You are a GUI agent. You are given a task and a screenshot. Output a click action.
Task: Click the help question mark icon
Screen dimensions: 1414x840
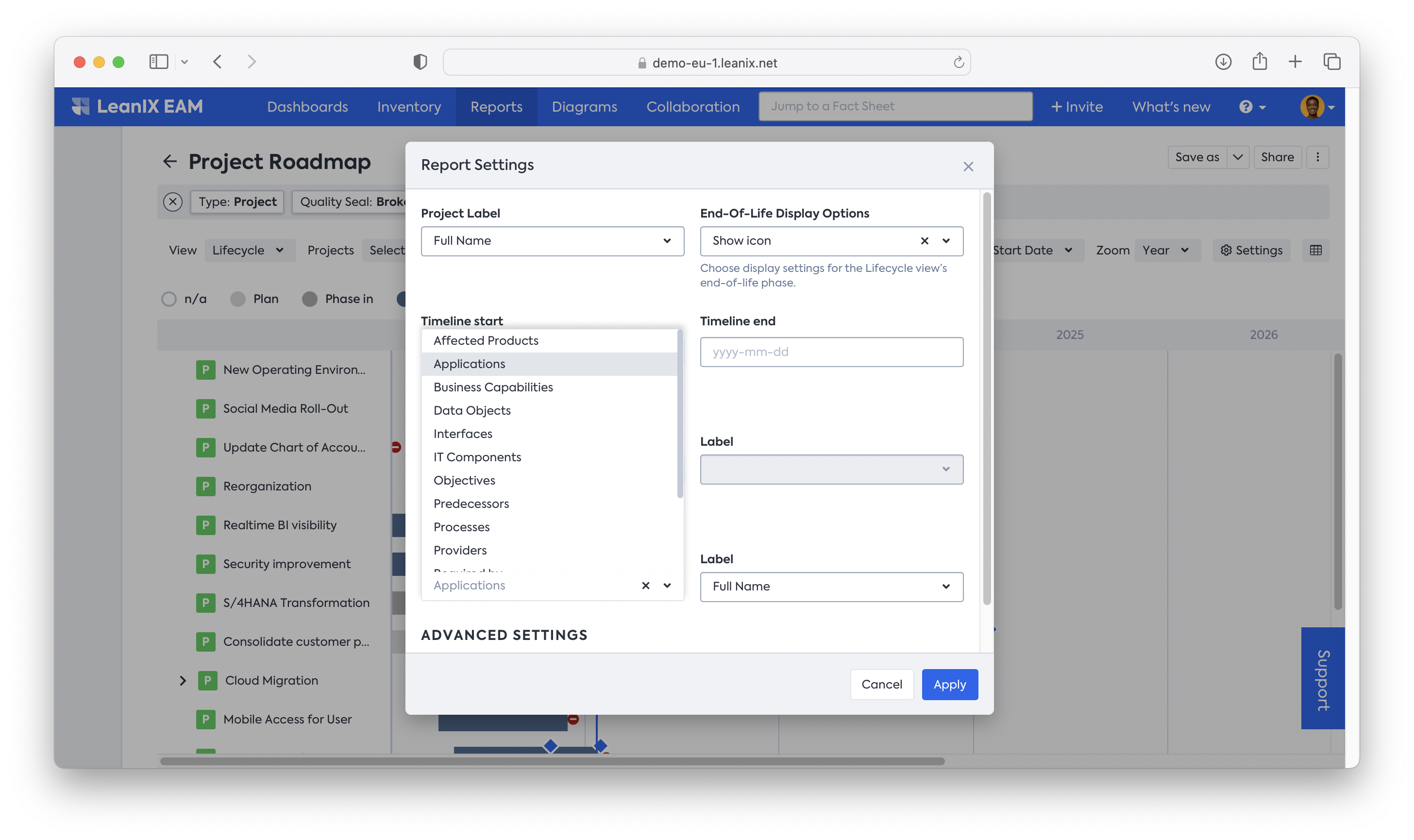(x=1246, y=107)
